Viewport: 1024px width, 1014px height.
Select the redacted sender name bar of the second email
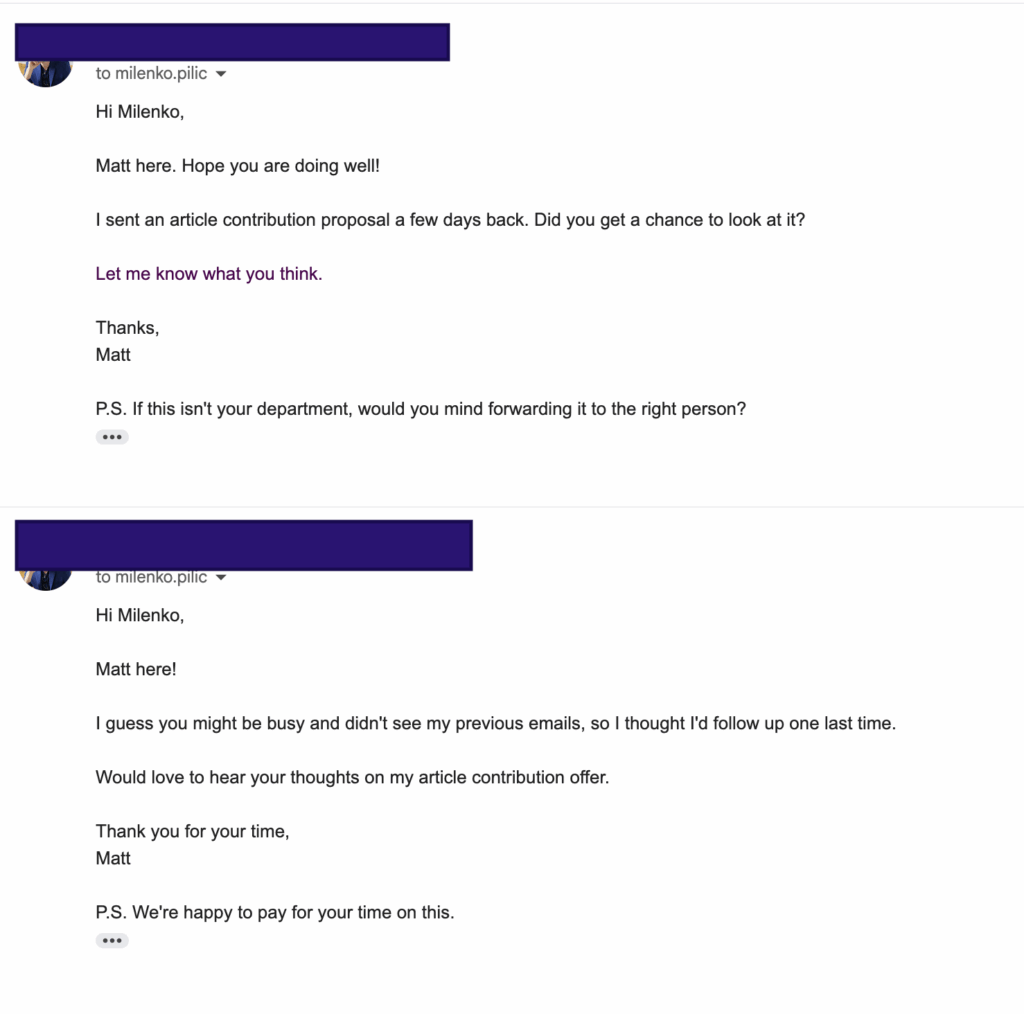(x=243, y=546)
